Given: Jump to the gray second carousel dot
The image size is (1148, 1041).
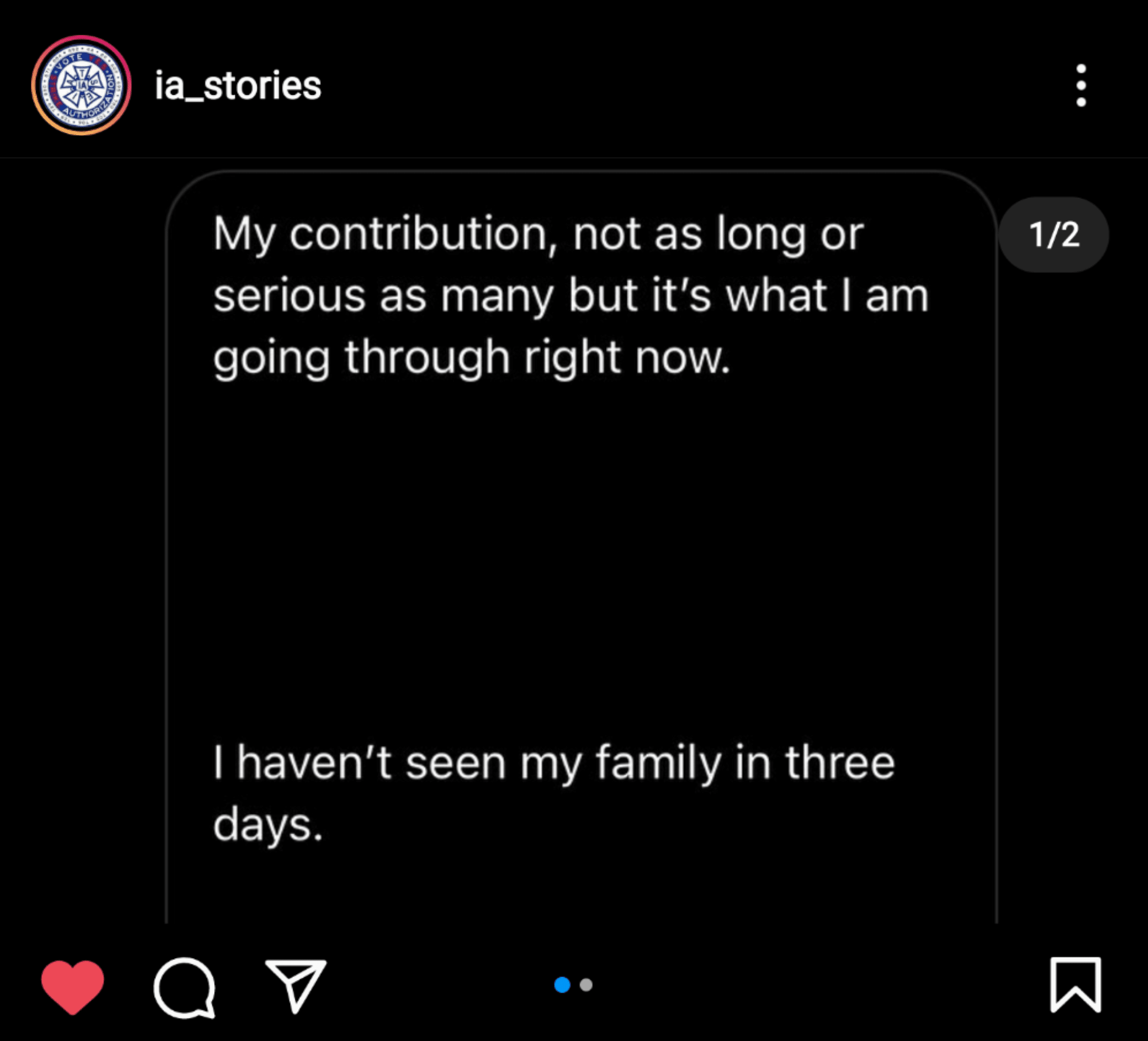Looking at the screenshot, I should (586, 984).
